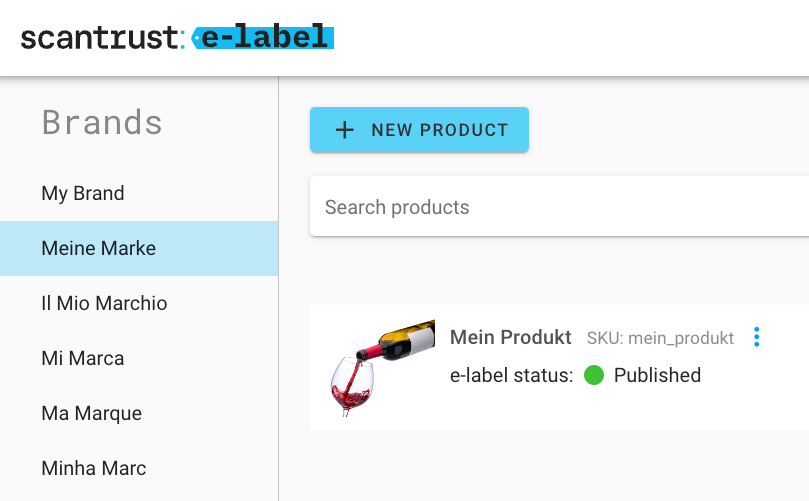Click the e-label status label
Image resolution: width=809 pixels, height=501 pixels.
tap(511, 376)
